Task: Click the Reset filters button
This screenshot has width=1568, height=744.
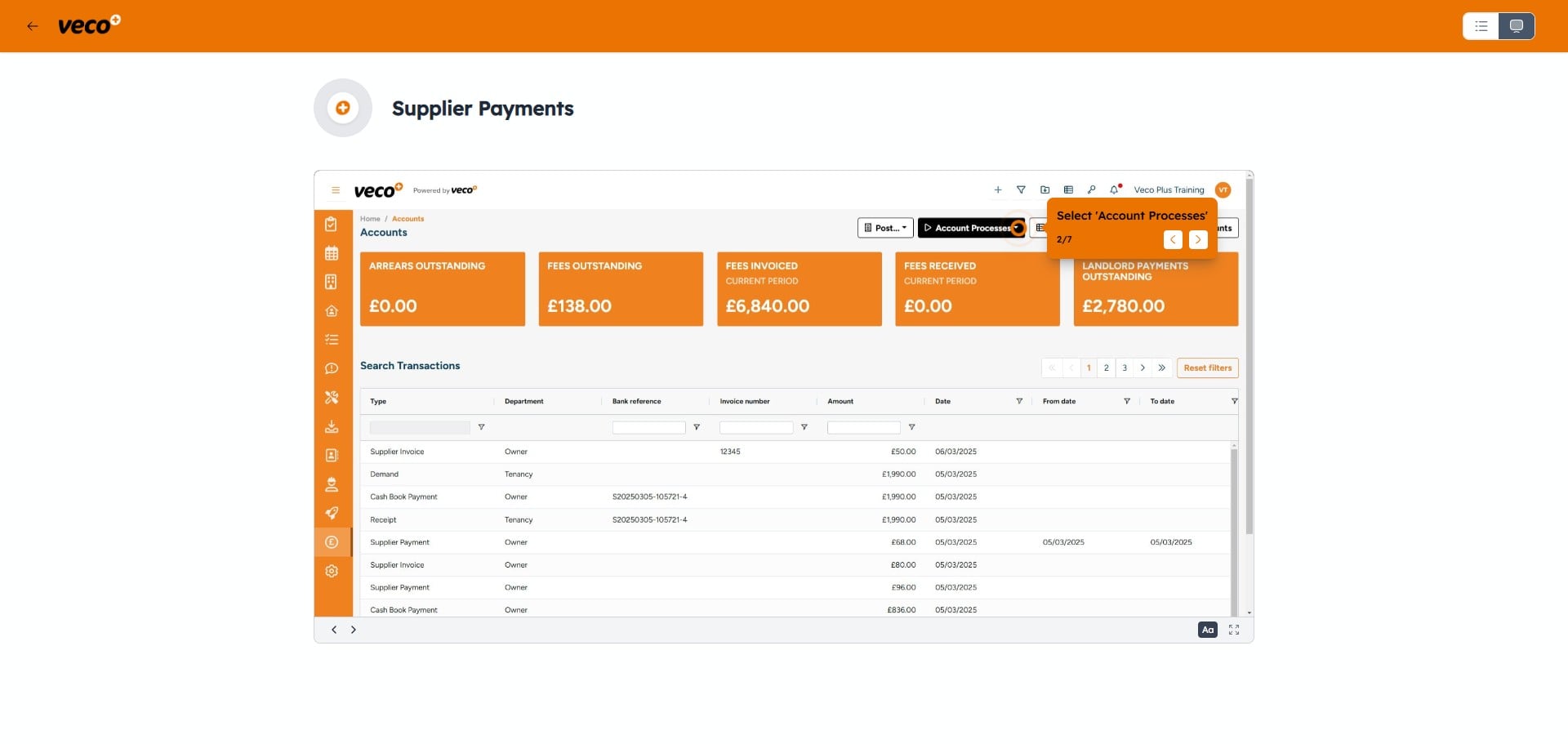Action: 1207,368
